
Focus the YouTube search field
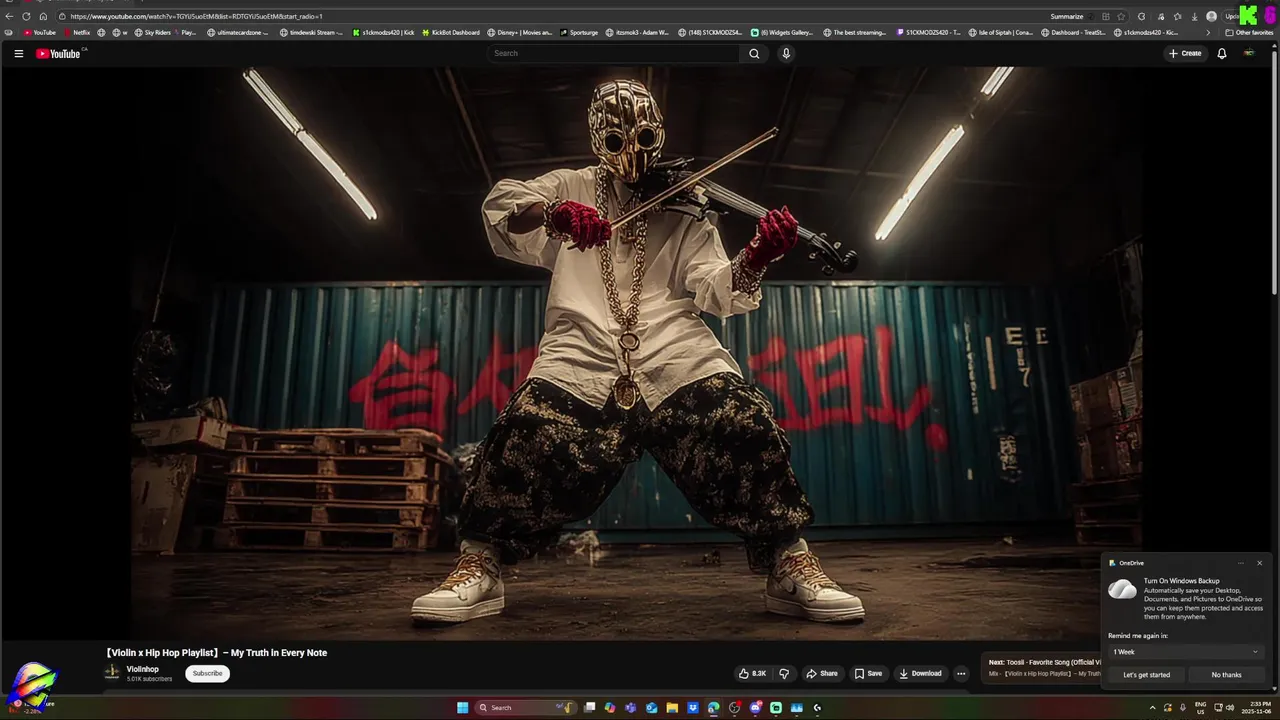(x=614, y=53)
